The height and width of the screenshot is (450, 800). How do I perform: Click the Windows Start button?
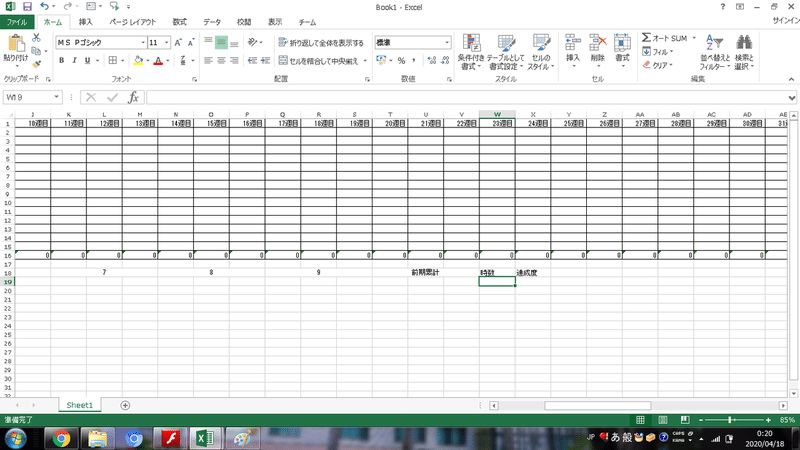point(16,439)
